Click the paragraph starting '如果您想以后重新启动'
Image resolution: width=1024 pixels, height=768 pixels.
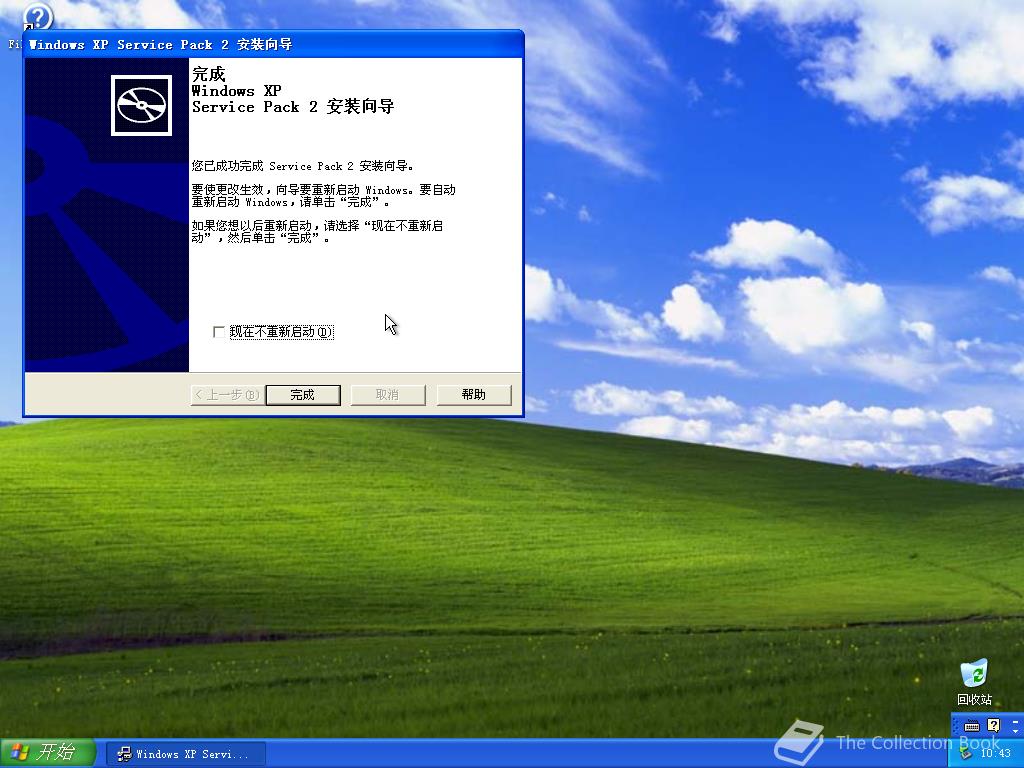pyautogui.click(x=317, y=232)
